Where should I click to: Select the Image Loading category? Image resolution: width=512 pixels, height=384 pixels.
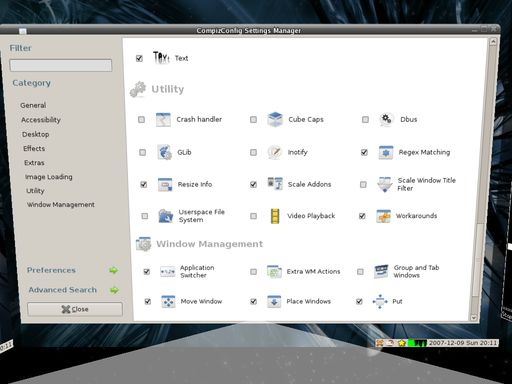[x=49, y=177]
